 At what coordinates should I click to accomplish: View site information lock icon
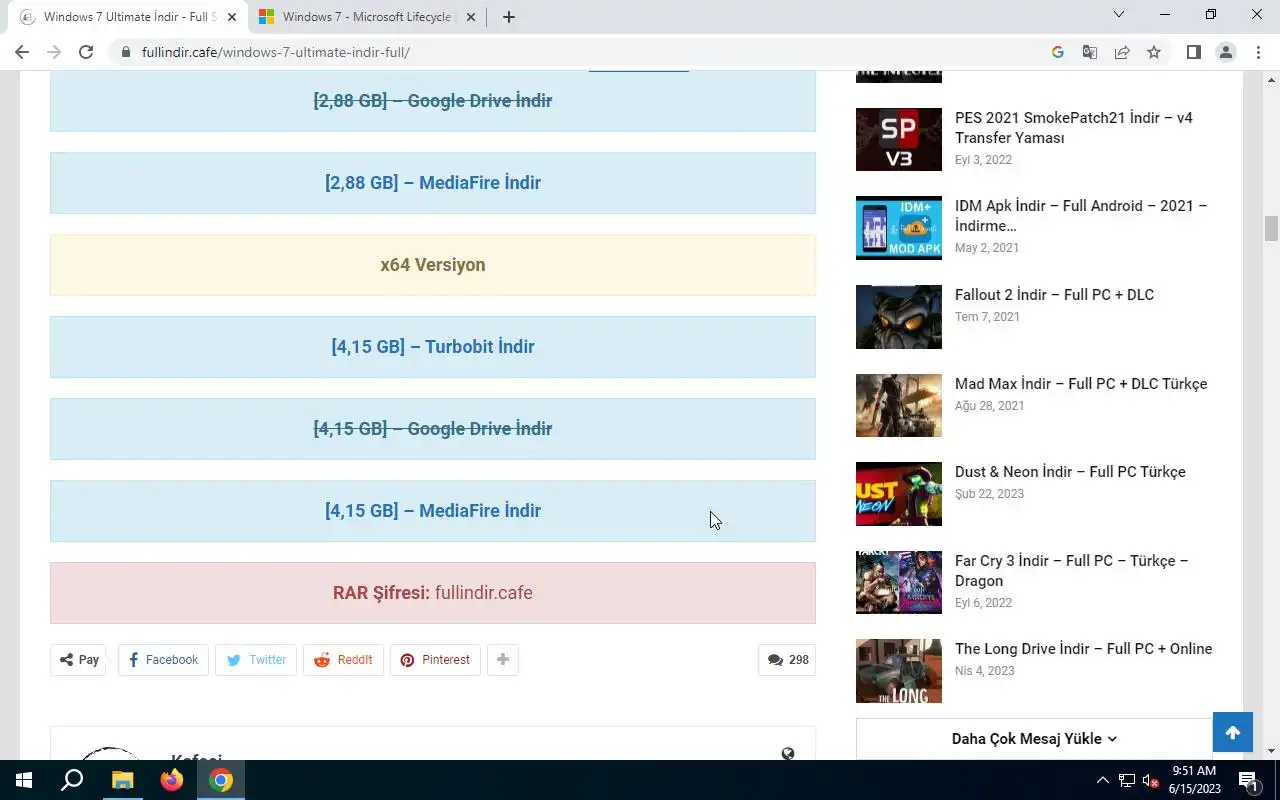126,52
